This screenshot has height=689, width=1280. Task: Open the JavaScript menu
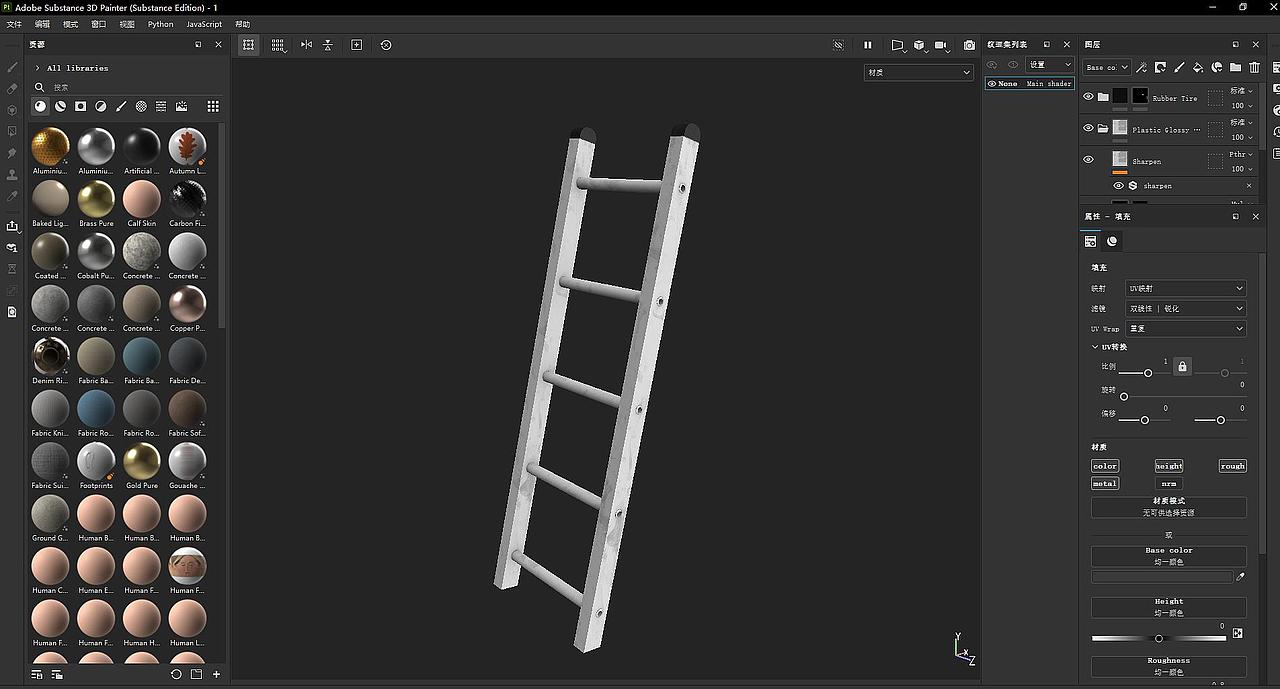(204, 24)
